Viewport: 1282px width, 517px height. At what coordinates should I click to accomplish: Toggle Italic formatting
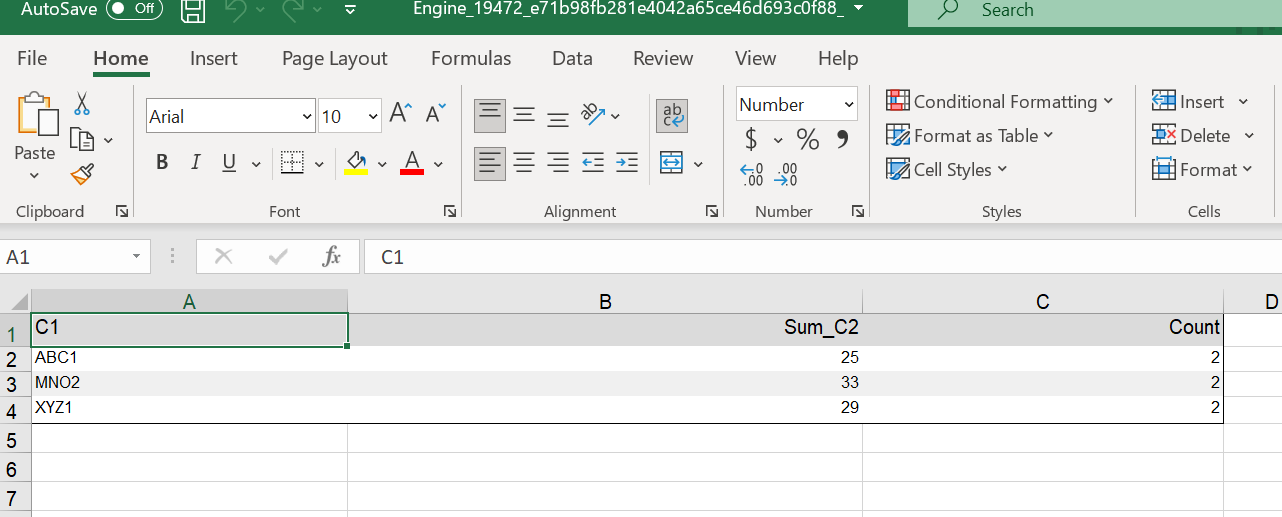196,163
